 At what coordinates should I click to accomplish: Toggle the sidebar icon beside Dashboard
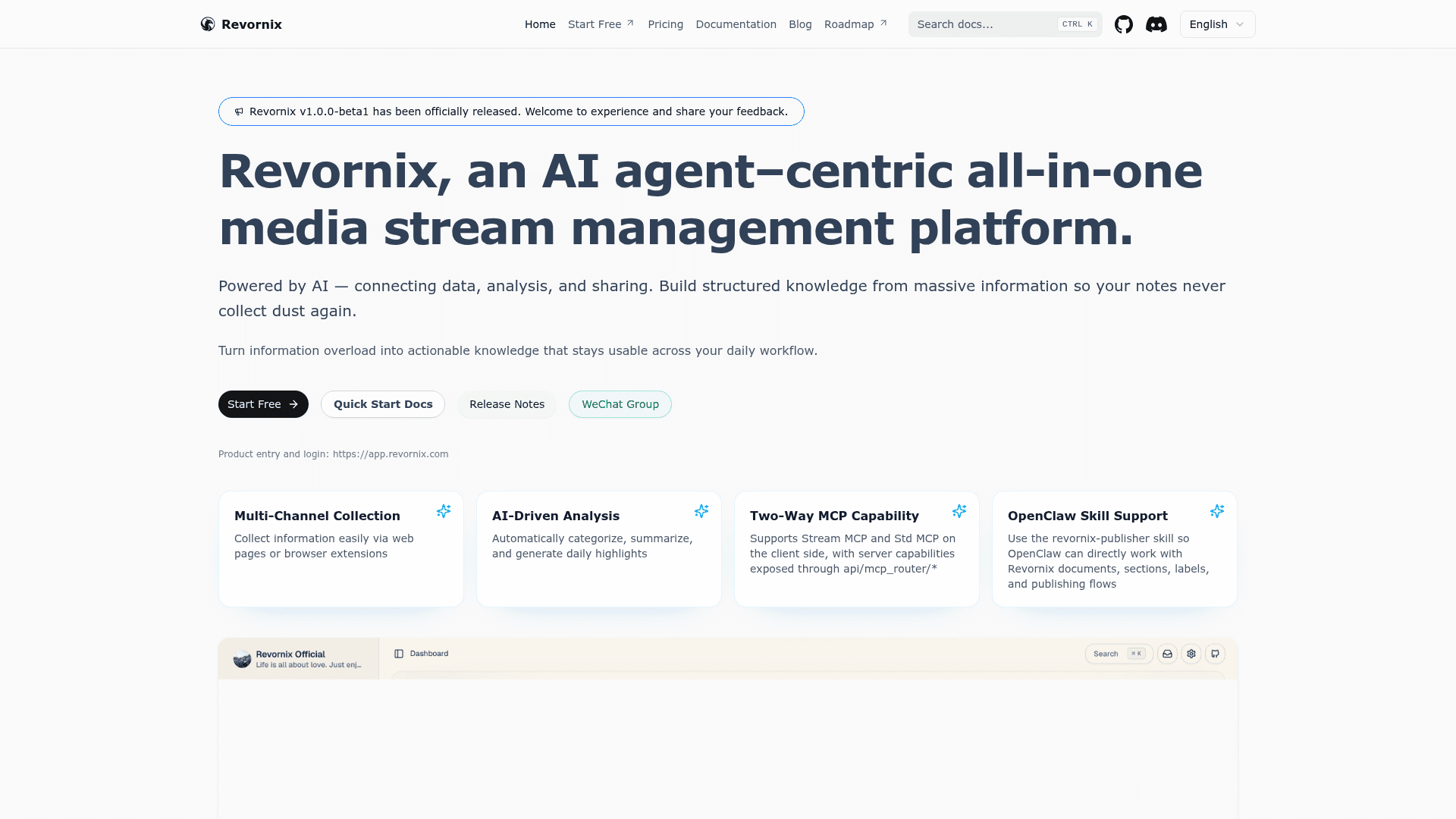pyautogui.click(x=399, y=654)
